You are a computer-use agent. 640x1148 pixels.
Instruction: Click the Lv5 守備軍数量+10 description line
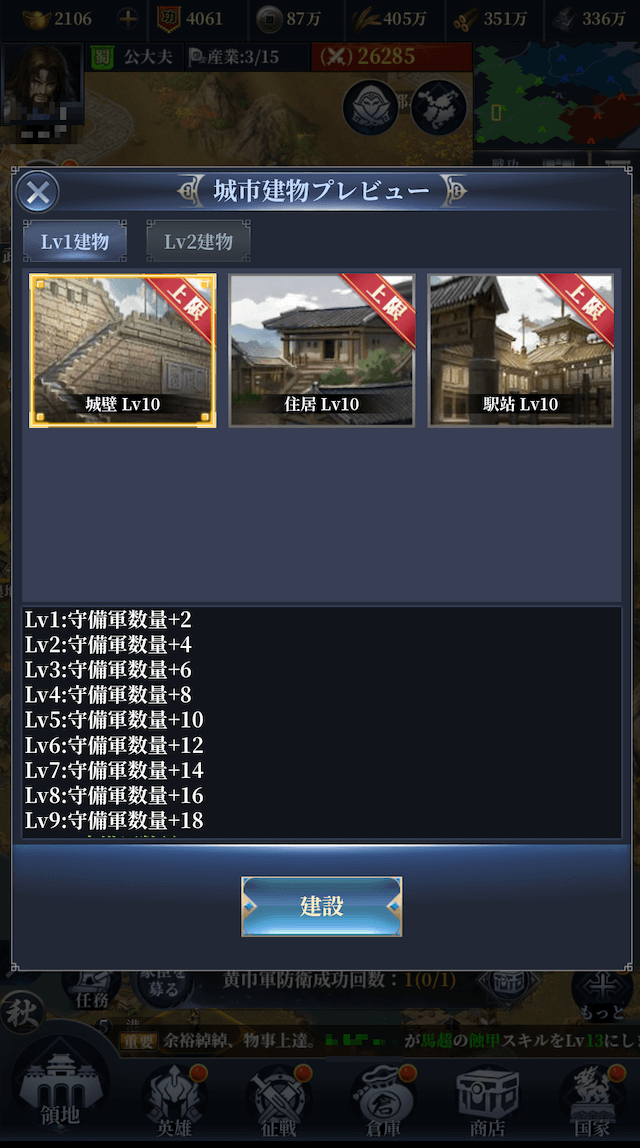tap(114, 720)
